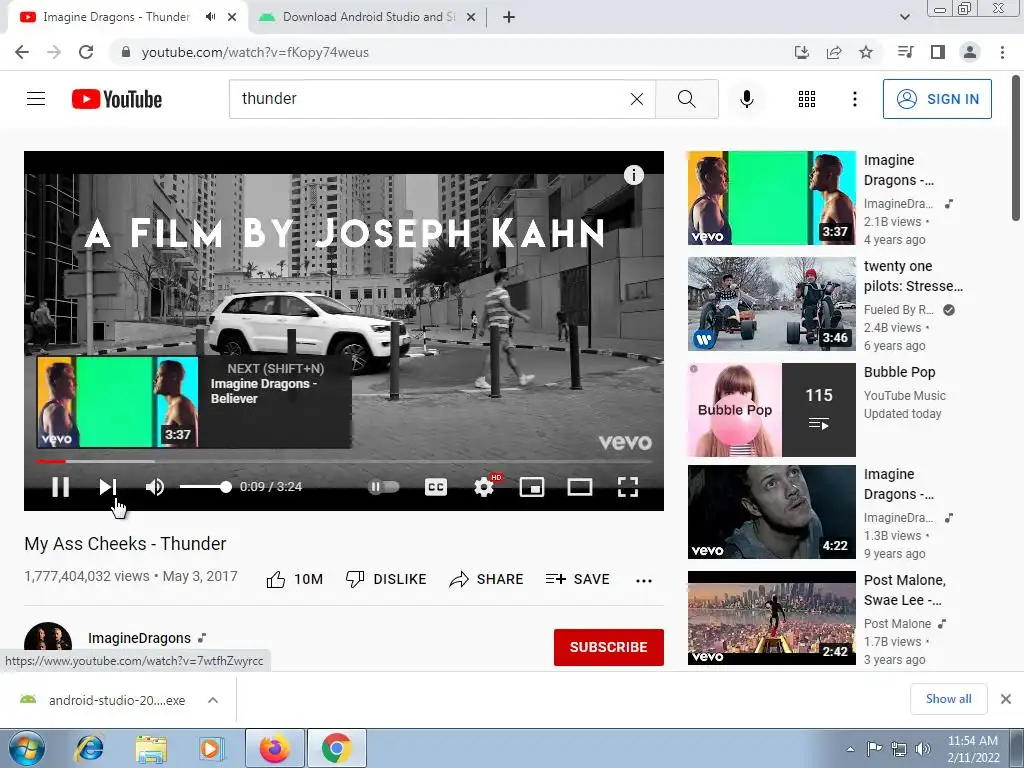Switch to theater mode icon

point(580,487)
